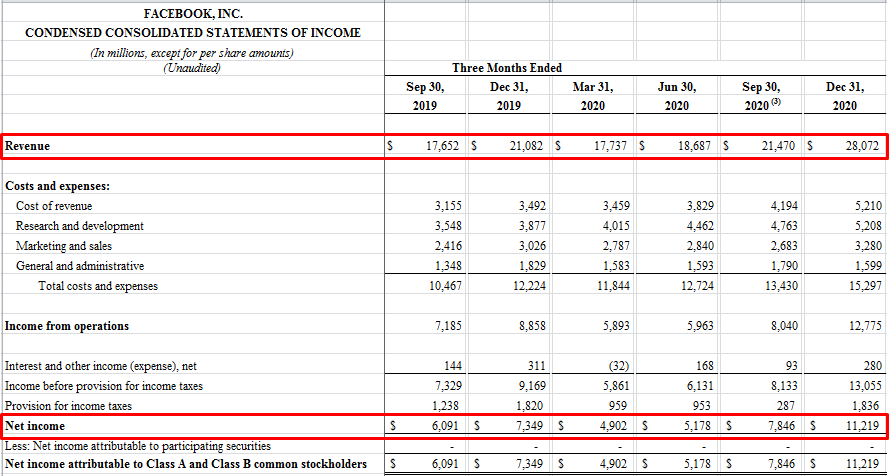Viewport: 889px width, 476px height.
Task: Click research and development value 4,015
Action: [616, 226]
